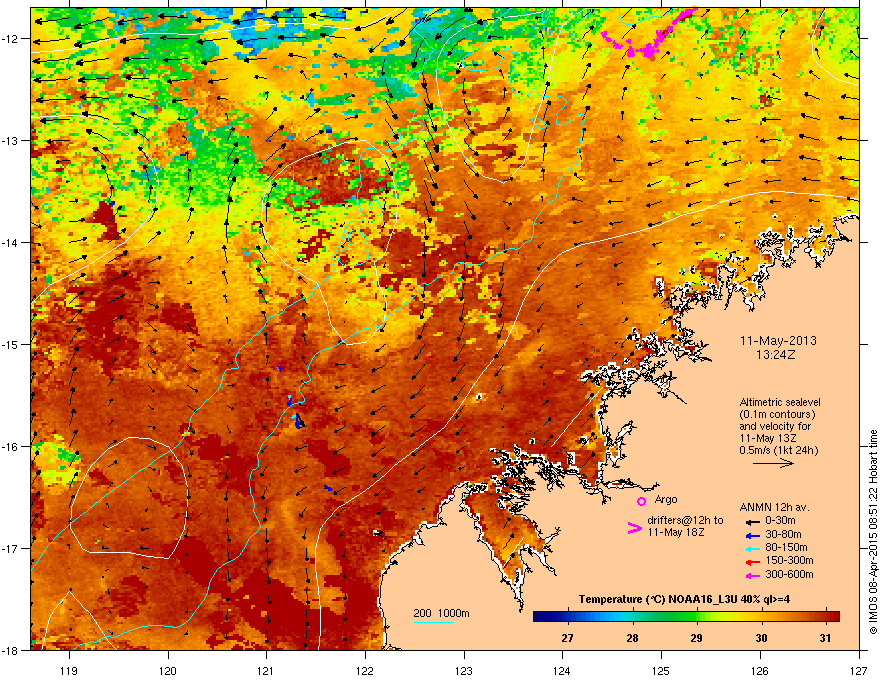
Task: Click the time label 13:24Z
Action: [776, 355]
